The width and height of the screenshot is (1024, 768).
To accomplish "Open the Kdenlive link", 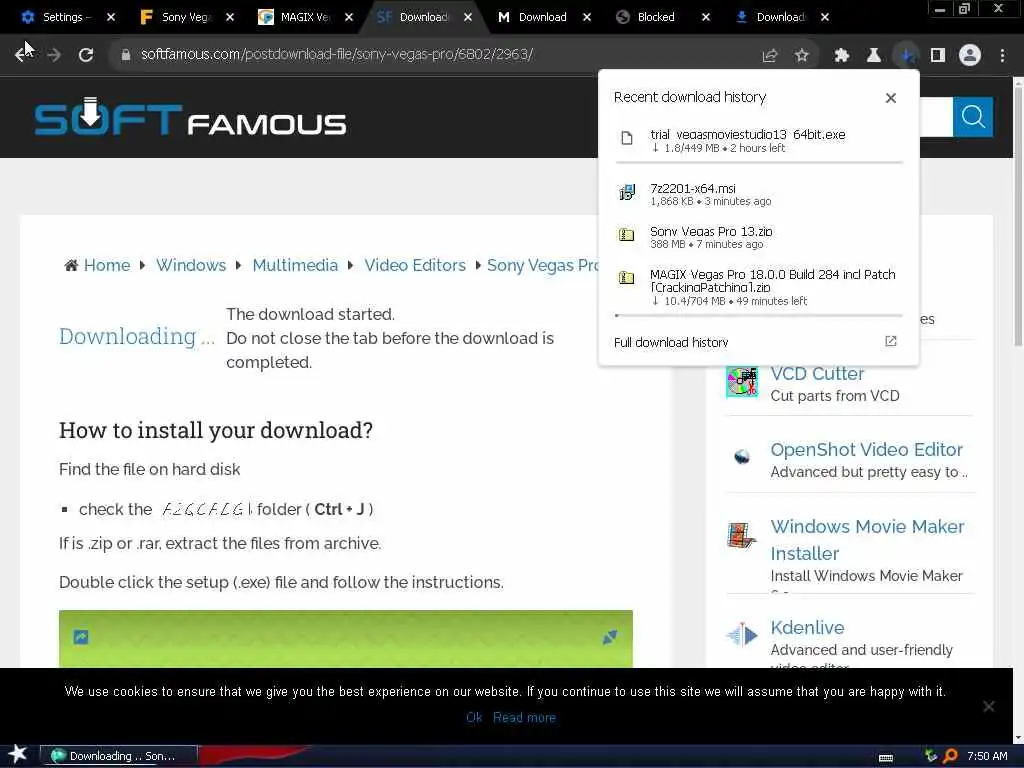I will [x=807, y=628].
